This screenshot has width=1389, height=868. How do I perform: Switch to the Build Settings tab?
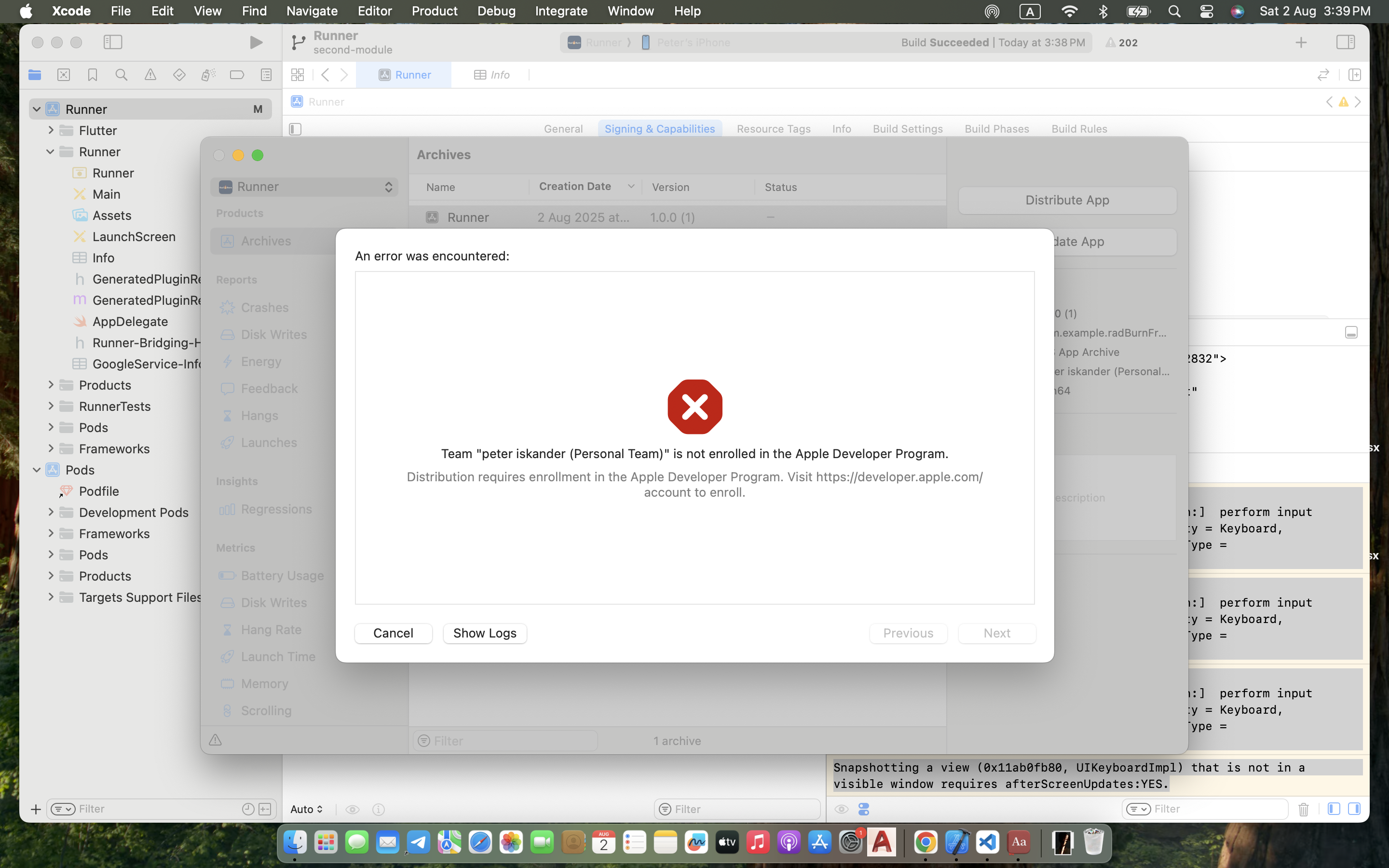pos(908,129)
